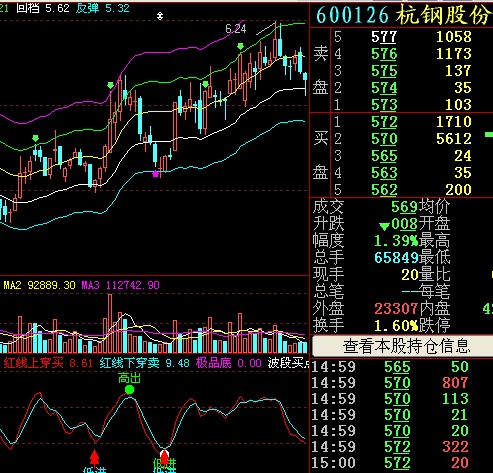This screenshot has width=493, height=473.
Task: Click the 极品底 0.00 indicator label
Action: click(229, 363)
